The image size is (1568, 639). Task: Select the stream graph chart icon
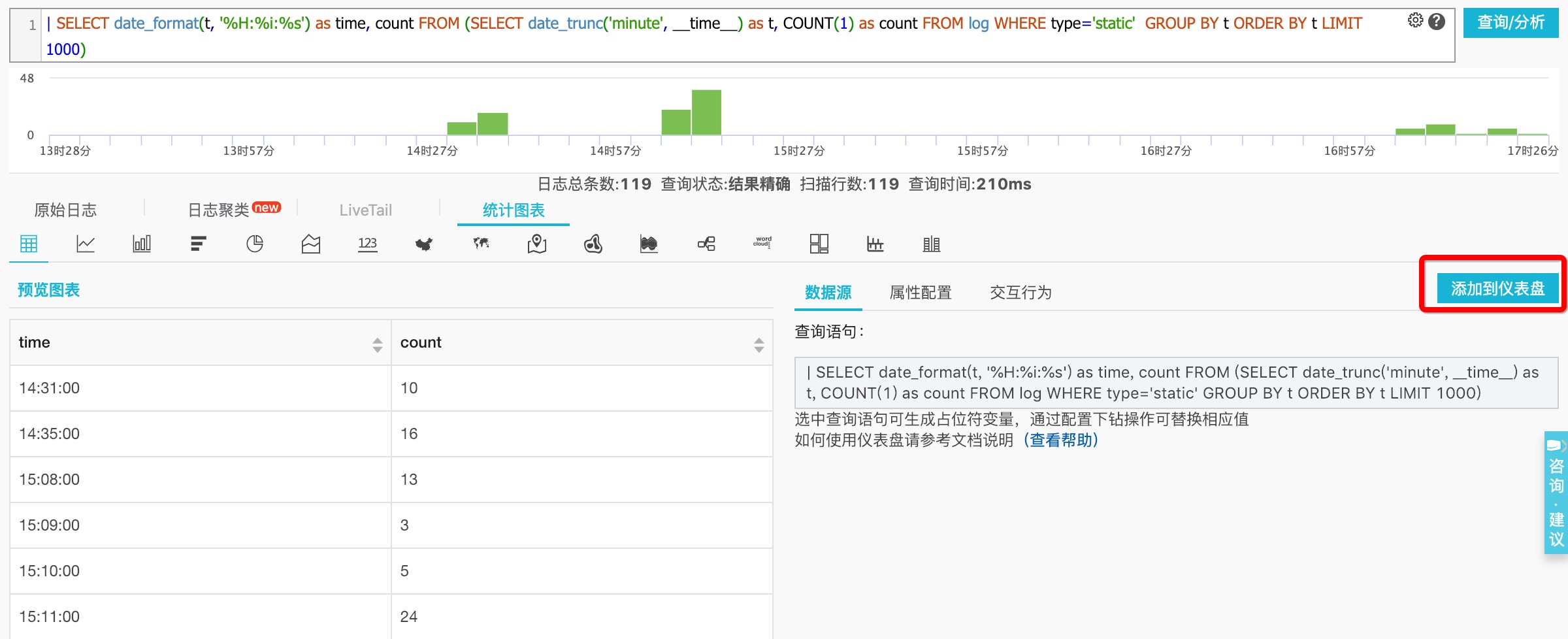(649, 244)
